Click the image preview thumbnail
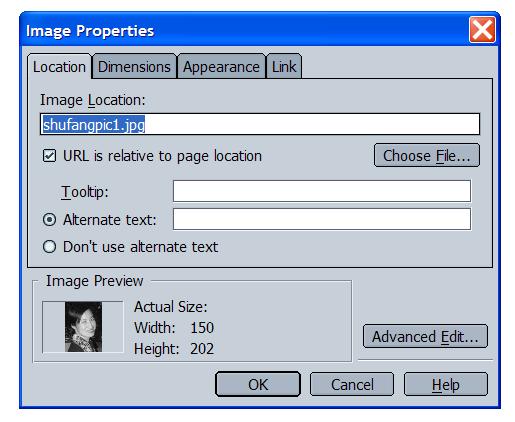The width and height of the screenshot is (515, 422). (x=83, y=327)
